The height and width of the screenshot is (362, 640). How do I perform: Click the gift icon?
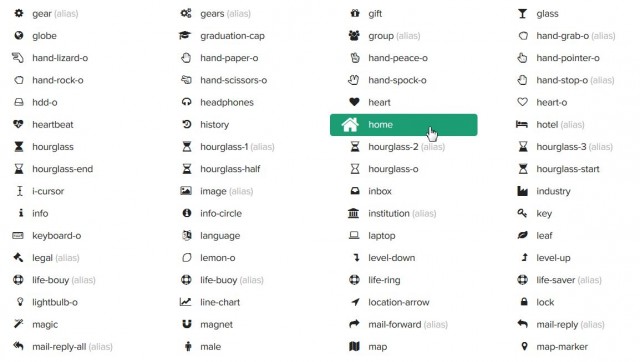(x=355, y=13)
